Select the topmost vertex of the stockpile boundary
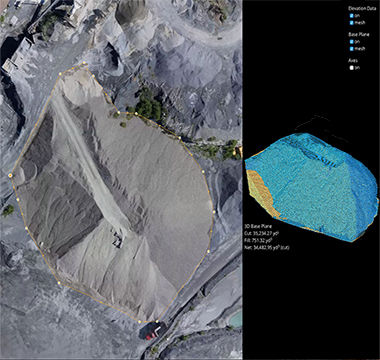Image resolution: width=380 pixels, height=360 pixels. click(84, 62)
